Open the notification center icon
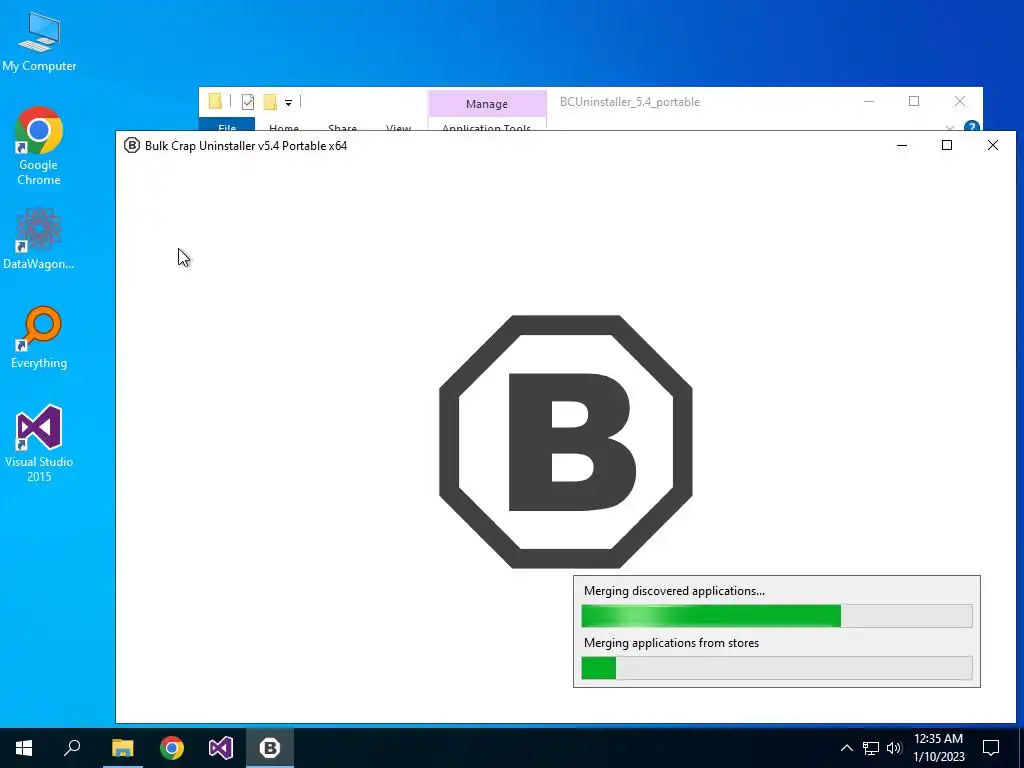 (x=991, y=748)
